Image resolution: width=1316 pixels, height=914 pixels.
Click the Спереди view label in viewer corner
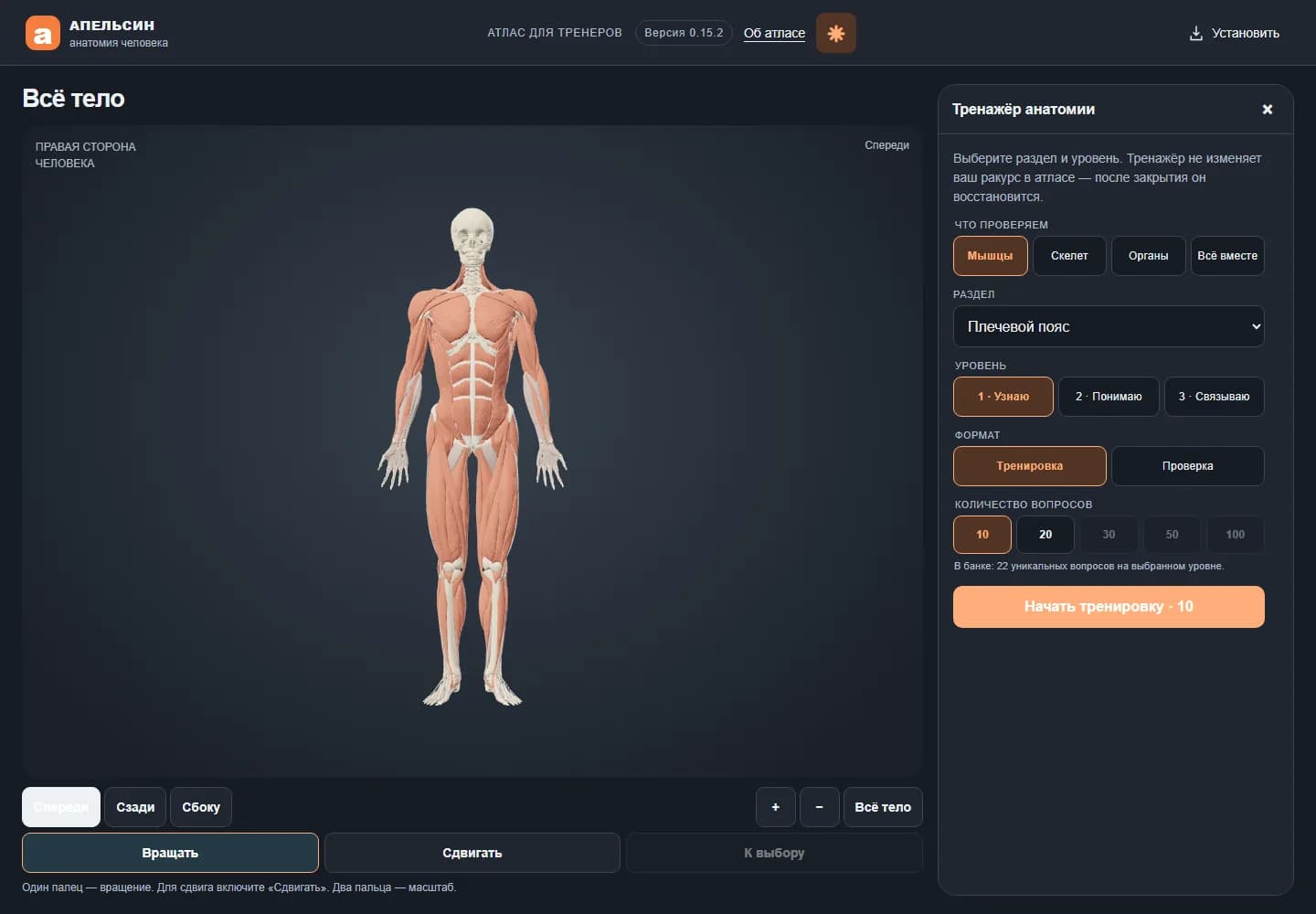[x=886, y=145]
